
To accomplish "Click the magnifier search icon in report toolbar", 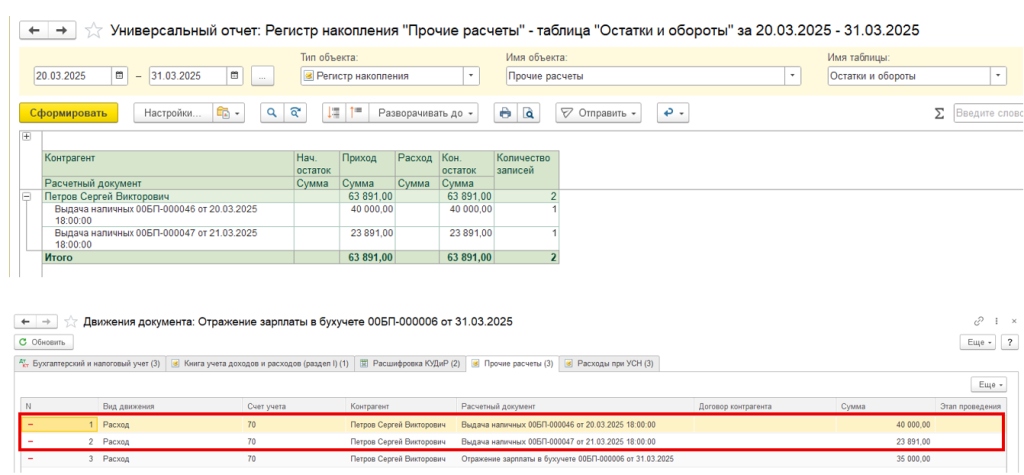I will pyautogui.click(x=272, y=113).
